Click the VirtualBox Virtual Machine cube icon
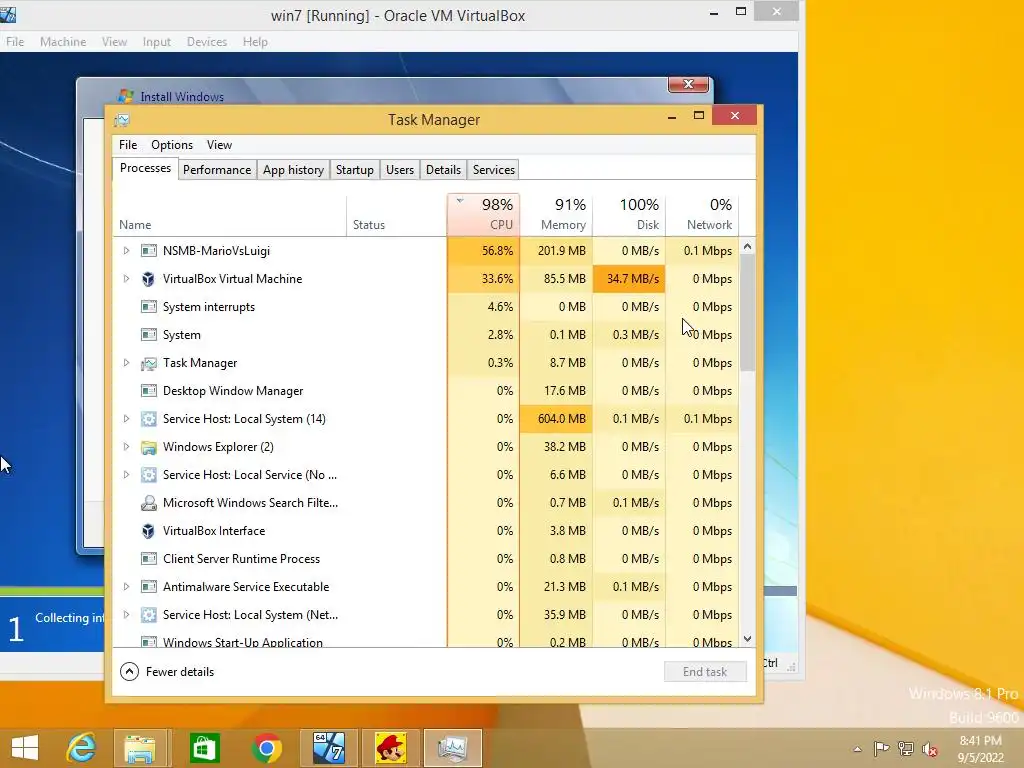The image size is (1024, 768). pos(149,279)
